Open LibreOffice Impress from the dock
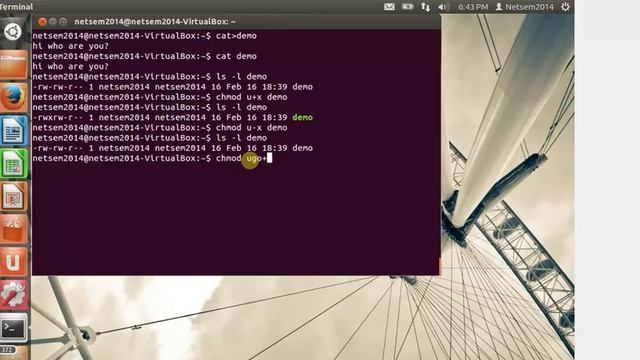The width and height of the screenshot is (640, 360). [x=13, y=197]
